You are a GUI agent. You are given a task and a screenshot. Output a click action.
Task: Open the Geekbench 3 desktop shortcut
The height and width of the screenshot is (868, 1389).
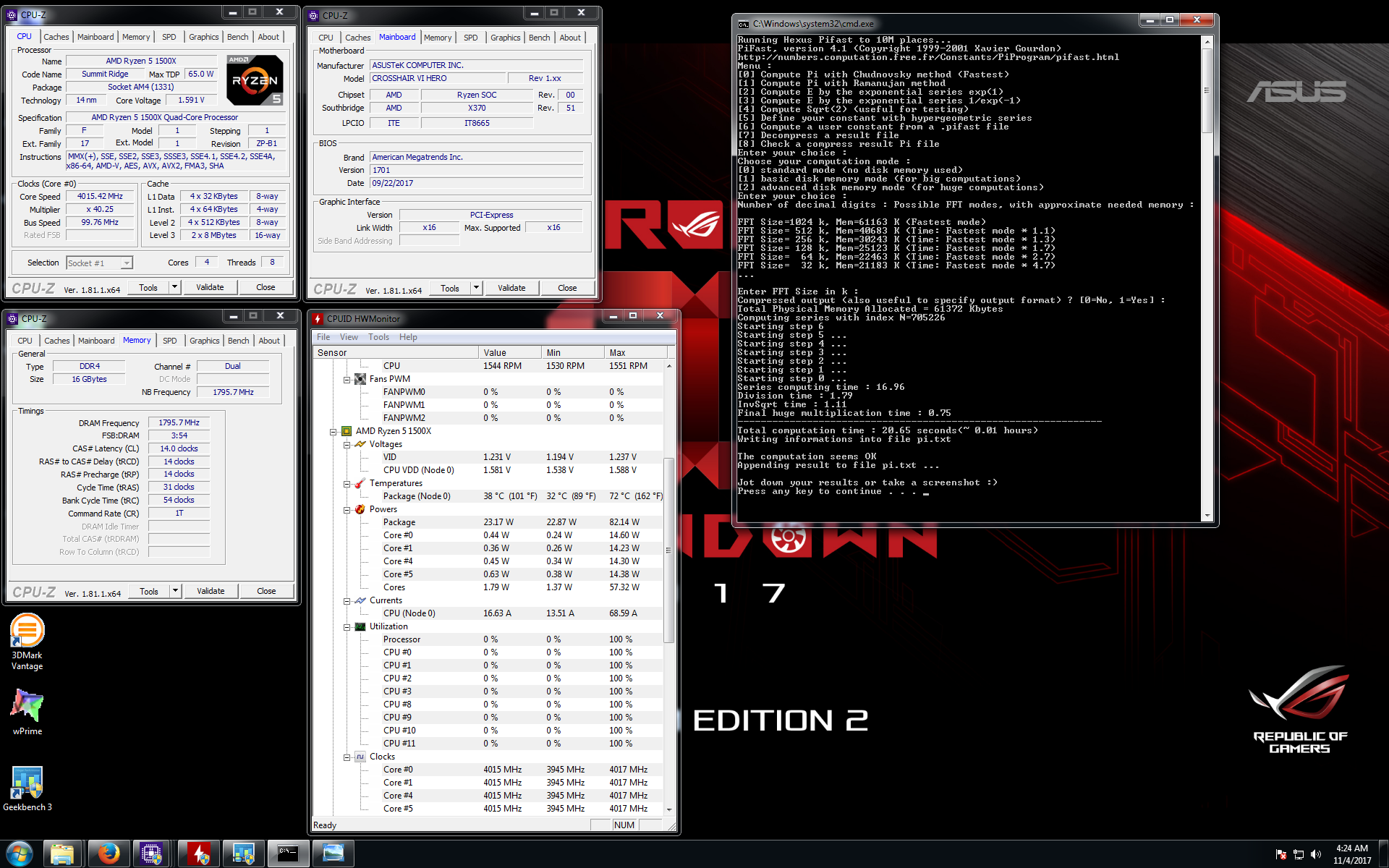click(27, 789)
